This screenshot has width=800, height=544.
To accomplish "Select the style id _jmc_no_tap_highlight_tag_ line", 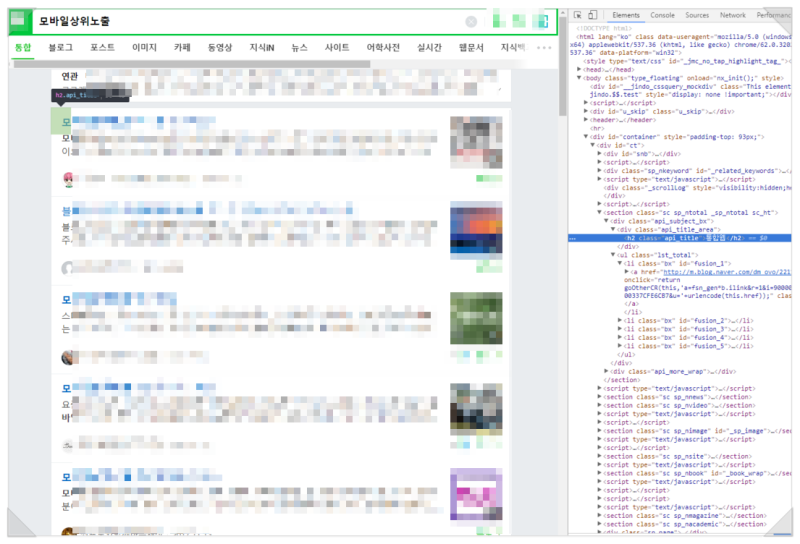I will [687, 61].
